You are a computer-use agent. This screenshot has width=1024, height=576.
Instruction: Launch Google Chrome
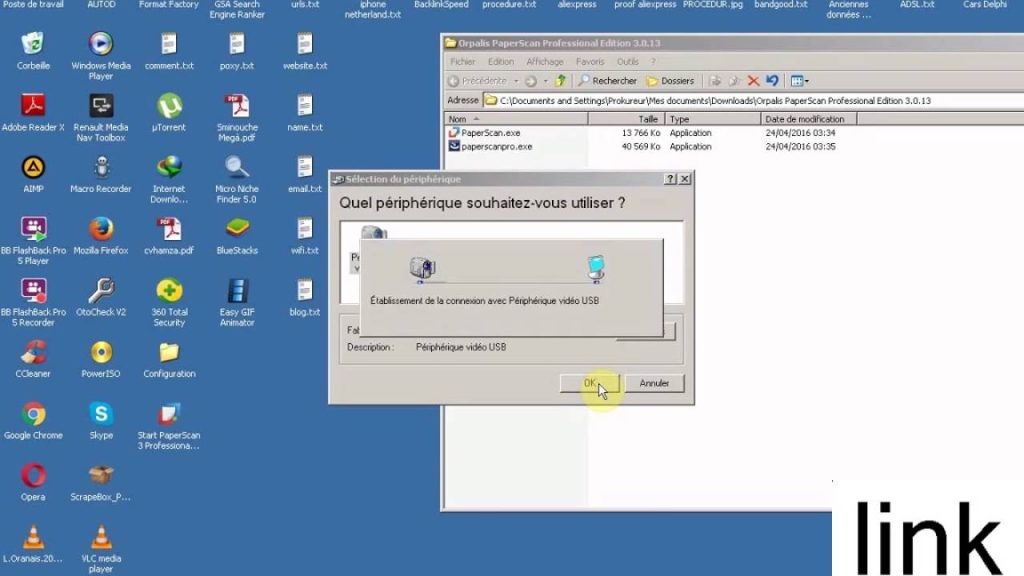(x=33, y=414)
